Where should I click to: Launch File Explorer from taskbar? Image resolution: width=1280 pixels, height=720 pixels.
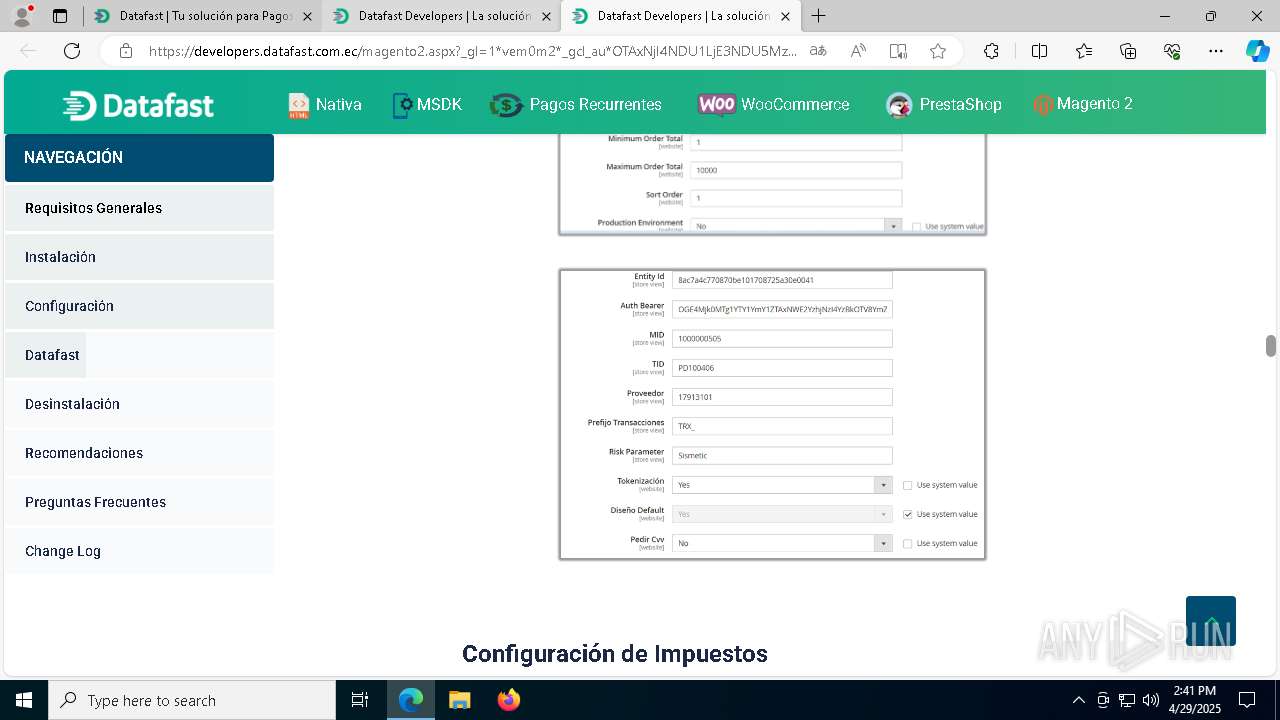(459, 700)
